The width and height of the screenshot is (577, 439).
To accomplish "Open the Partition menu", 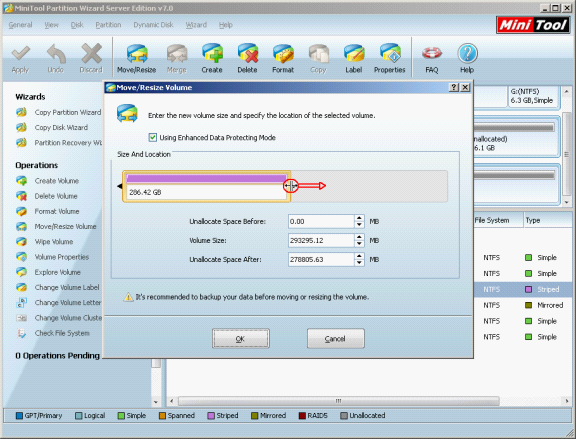I will [x=108, y=25].
